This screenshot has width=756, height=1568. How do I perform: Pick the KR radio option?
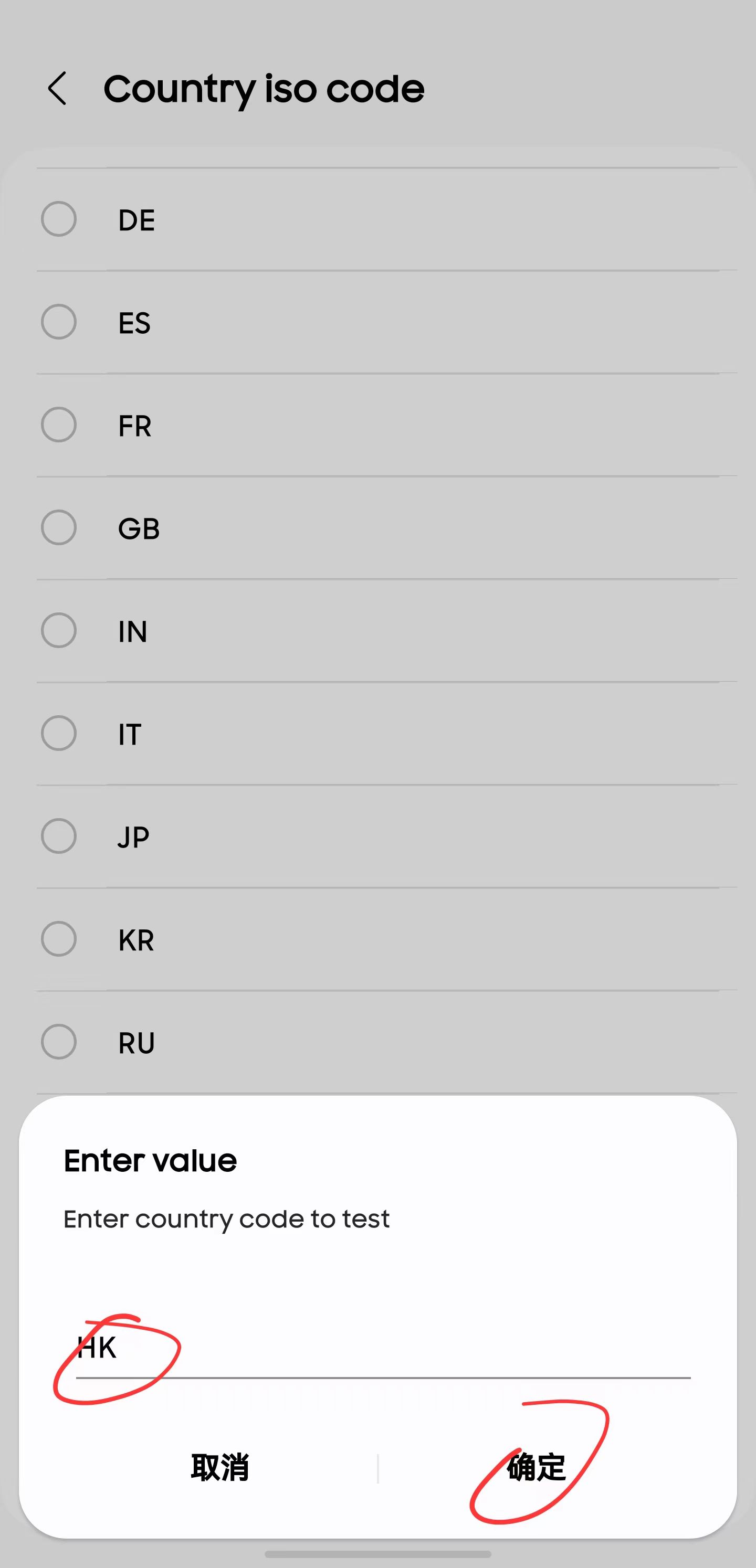point(58,939)
